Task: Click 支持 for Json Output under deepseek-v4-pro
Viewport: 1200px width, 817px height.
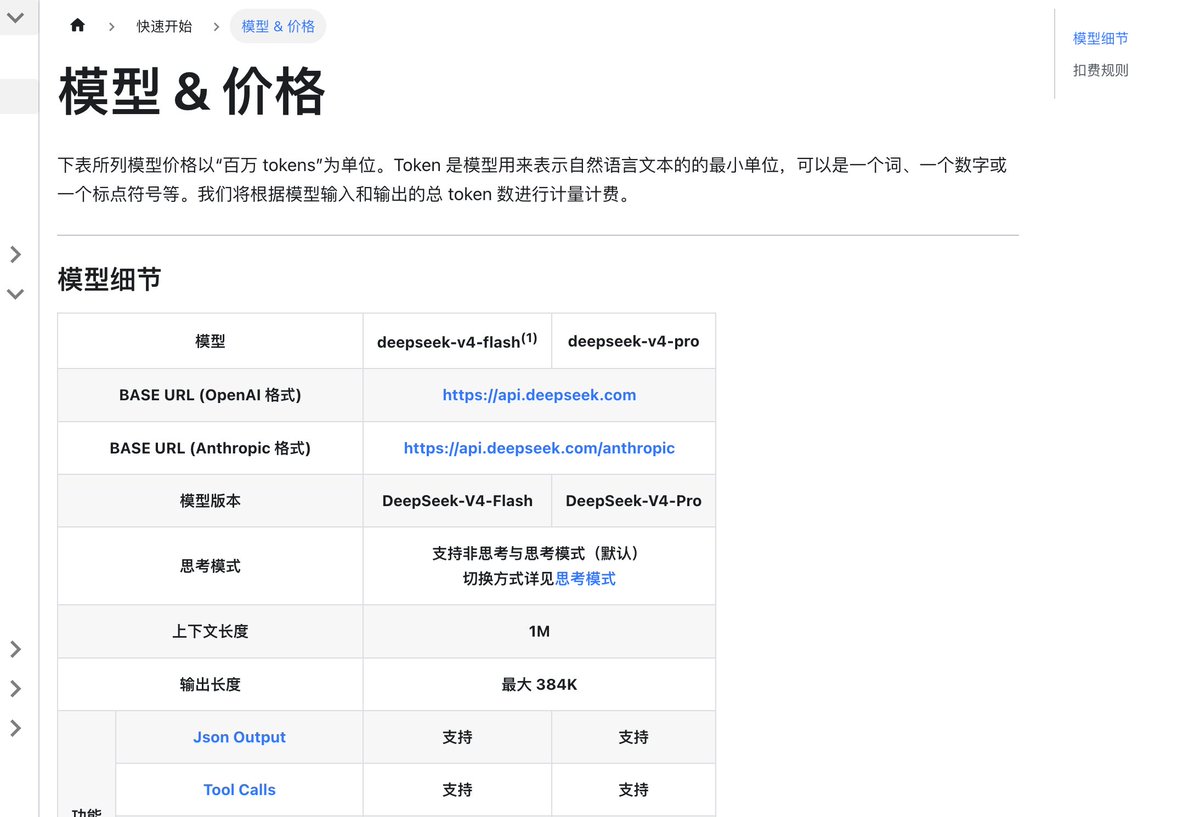Action: coord(633,737)
